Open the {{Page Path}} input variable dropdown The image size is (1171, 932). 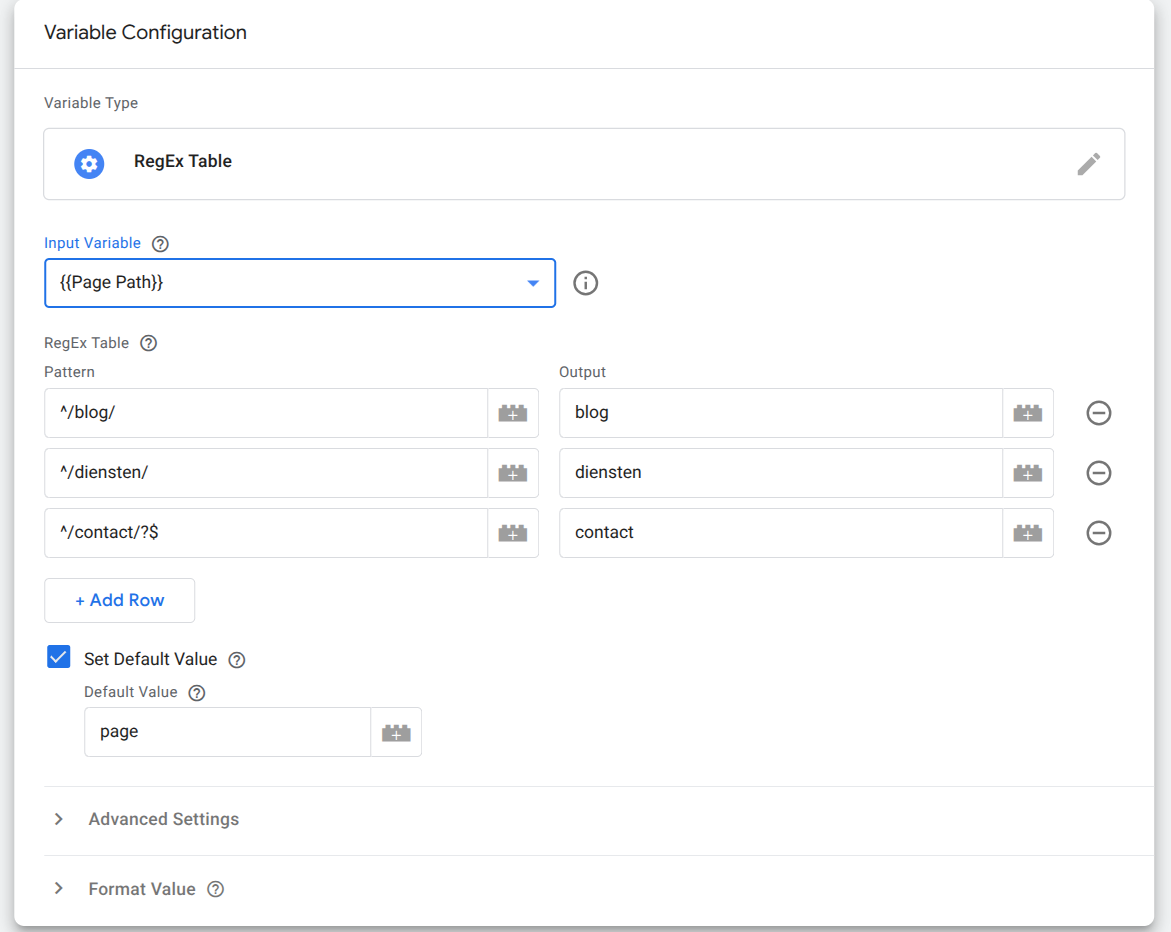[x=300, y=283]
